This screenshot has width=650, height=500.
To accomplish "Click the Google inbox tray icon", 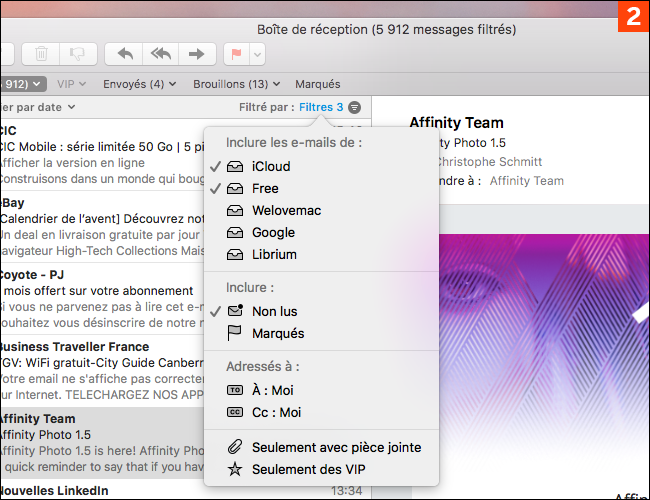I will pos(235,233).
